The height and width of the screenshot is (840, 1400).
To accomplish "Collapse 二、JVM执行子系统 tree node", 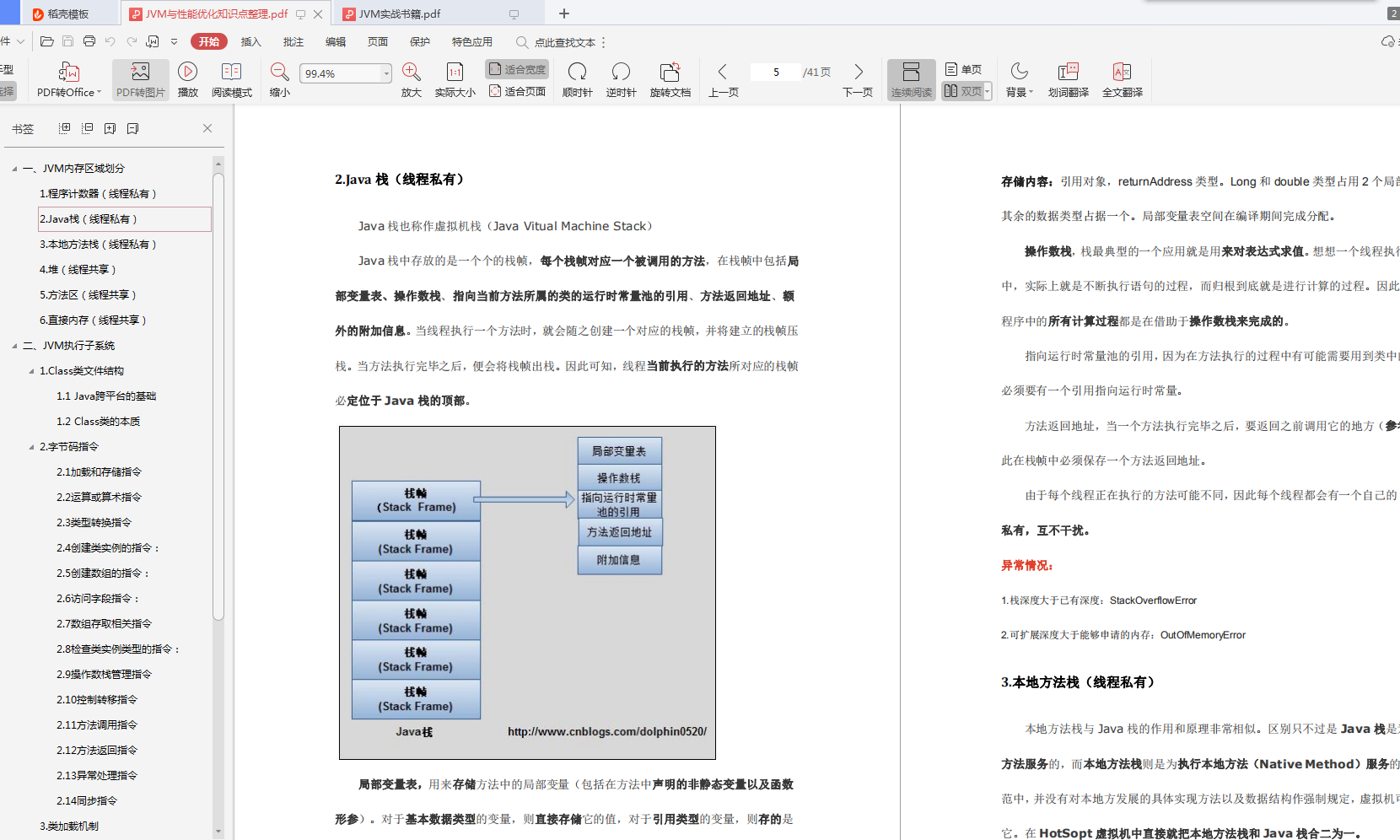I will [x=14, y=346].
